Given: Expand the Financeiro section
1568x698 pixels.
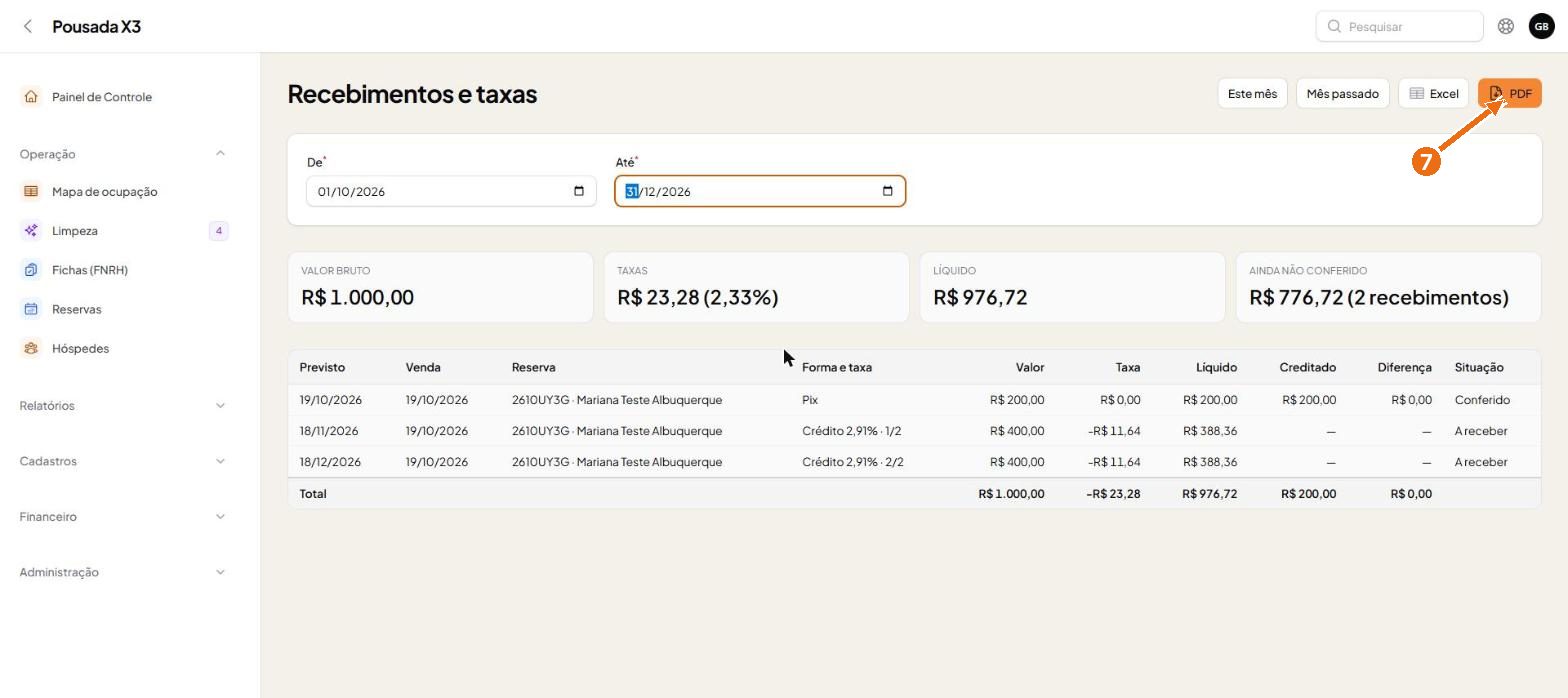Looking at the screenshot, I should pos(220,516).
